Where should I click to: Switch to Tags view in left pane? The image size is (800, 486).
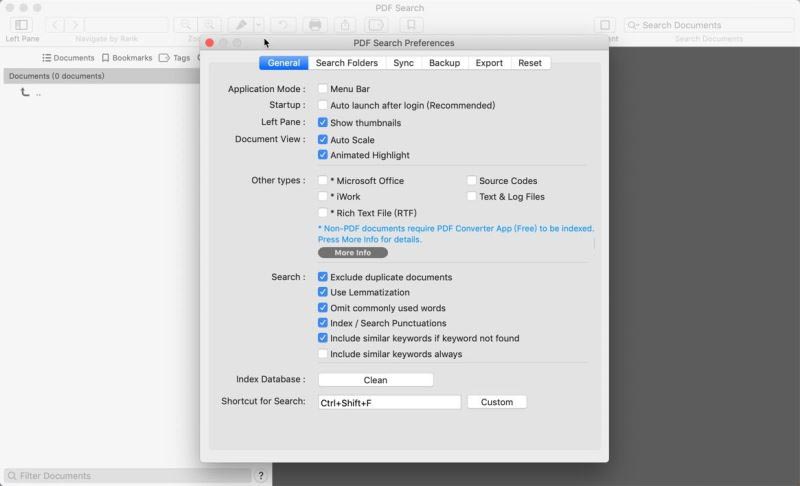174,58
